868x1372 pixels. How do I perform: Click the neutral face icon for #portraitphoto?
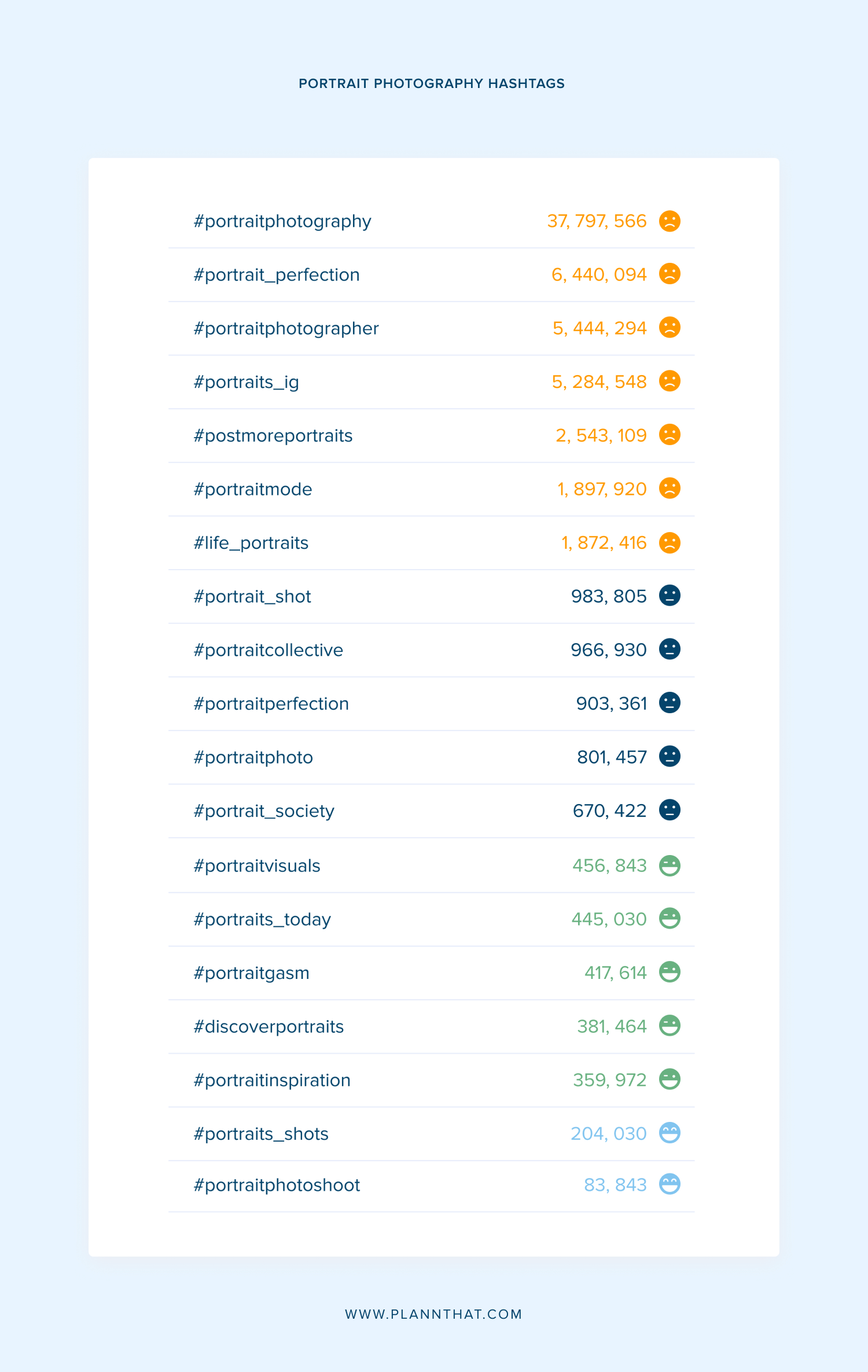(670, 756)
